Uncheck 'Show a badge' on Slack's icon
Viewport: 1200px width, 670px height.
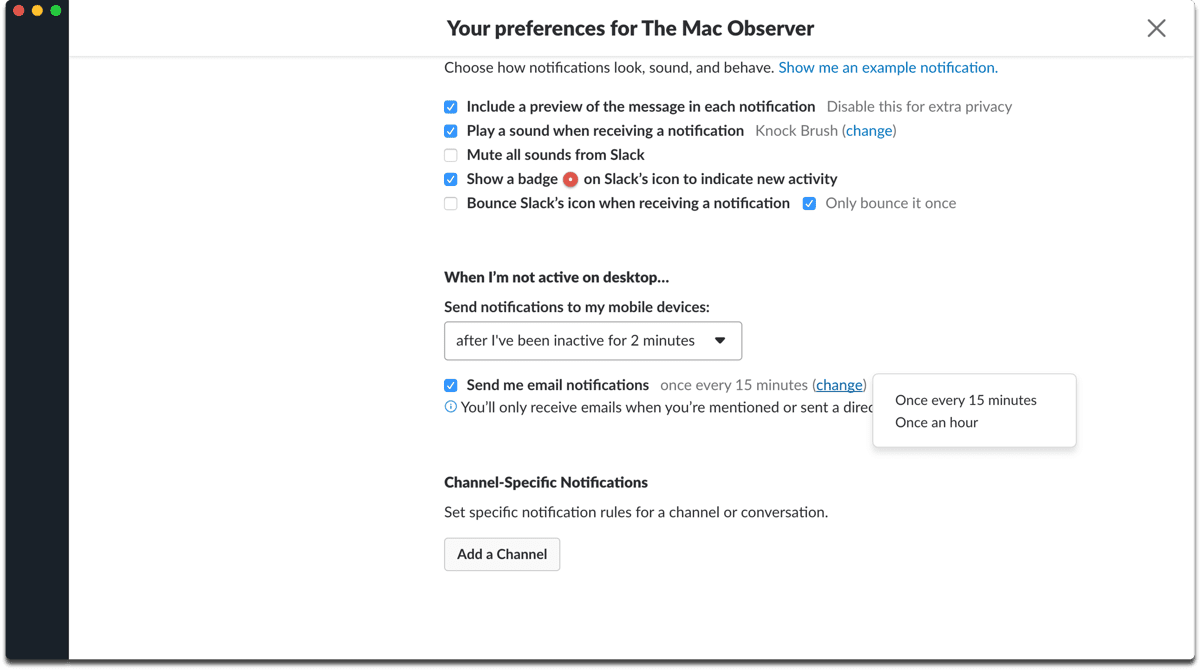click(x=450, y=179)
